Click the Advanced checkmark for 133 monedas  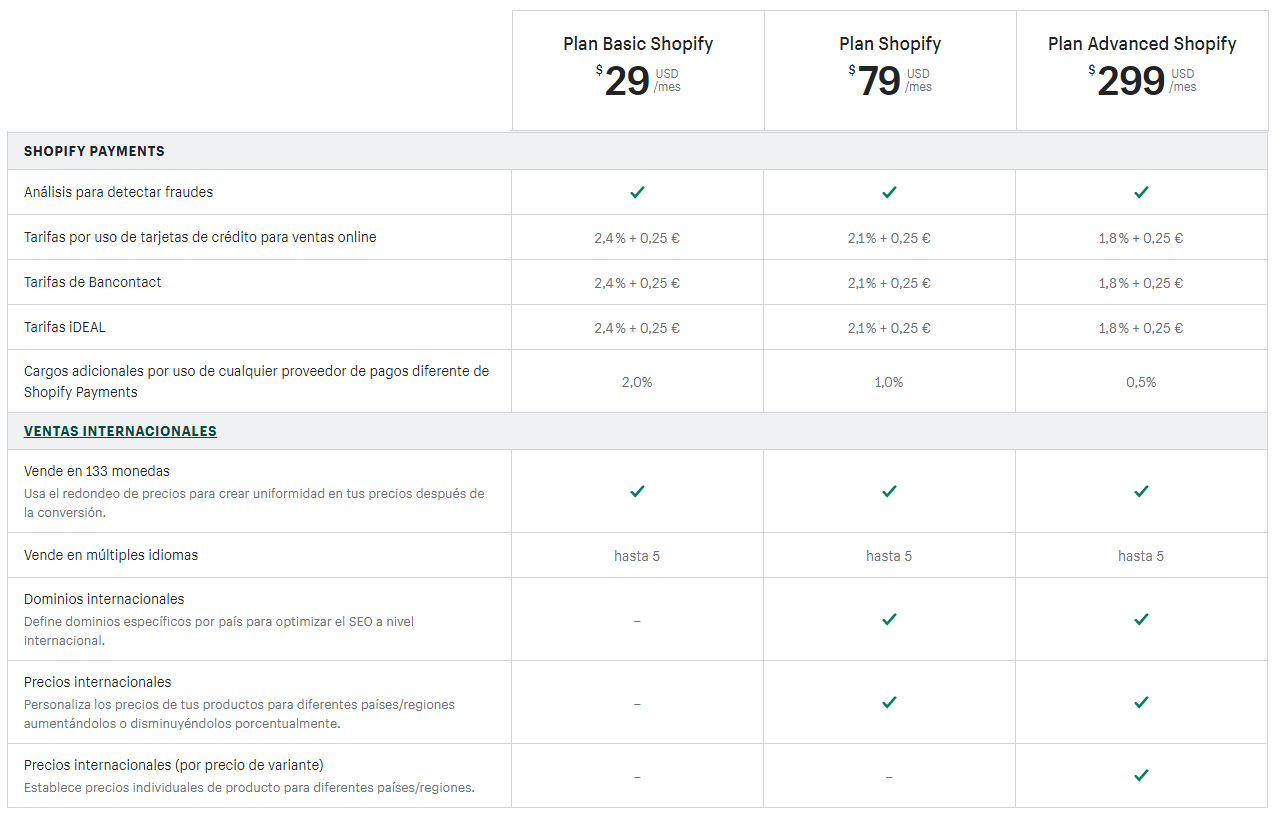[1142, 491]
